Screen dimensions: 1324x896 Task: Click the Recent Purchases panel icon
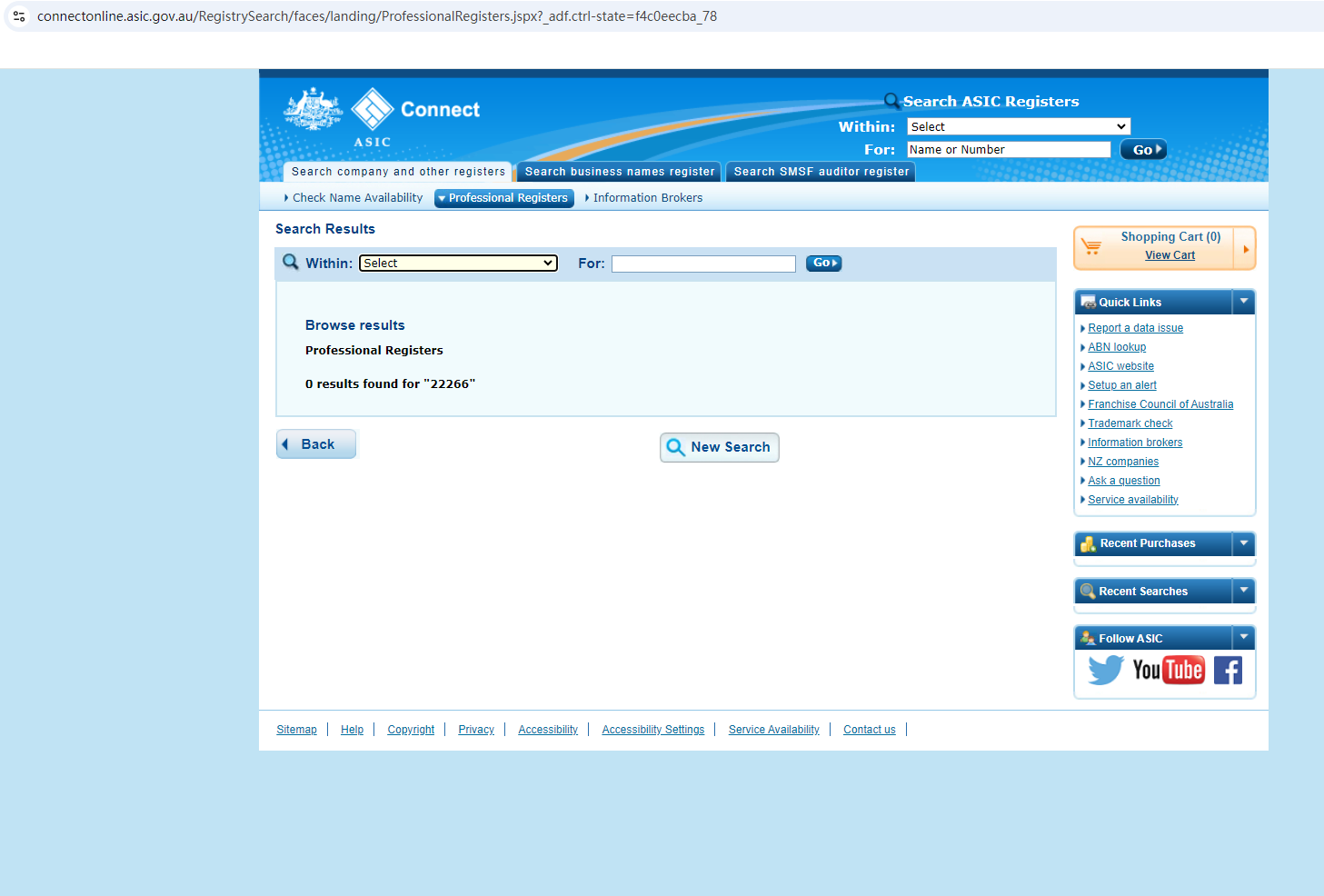click(1088, 543)
